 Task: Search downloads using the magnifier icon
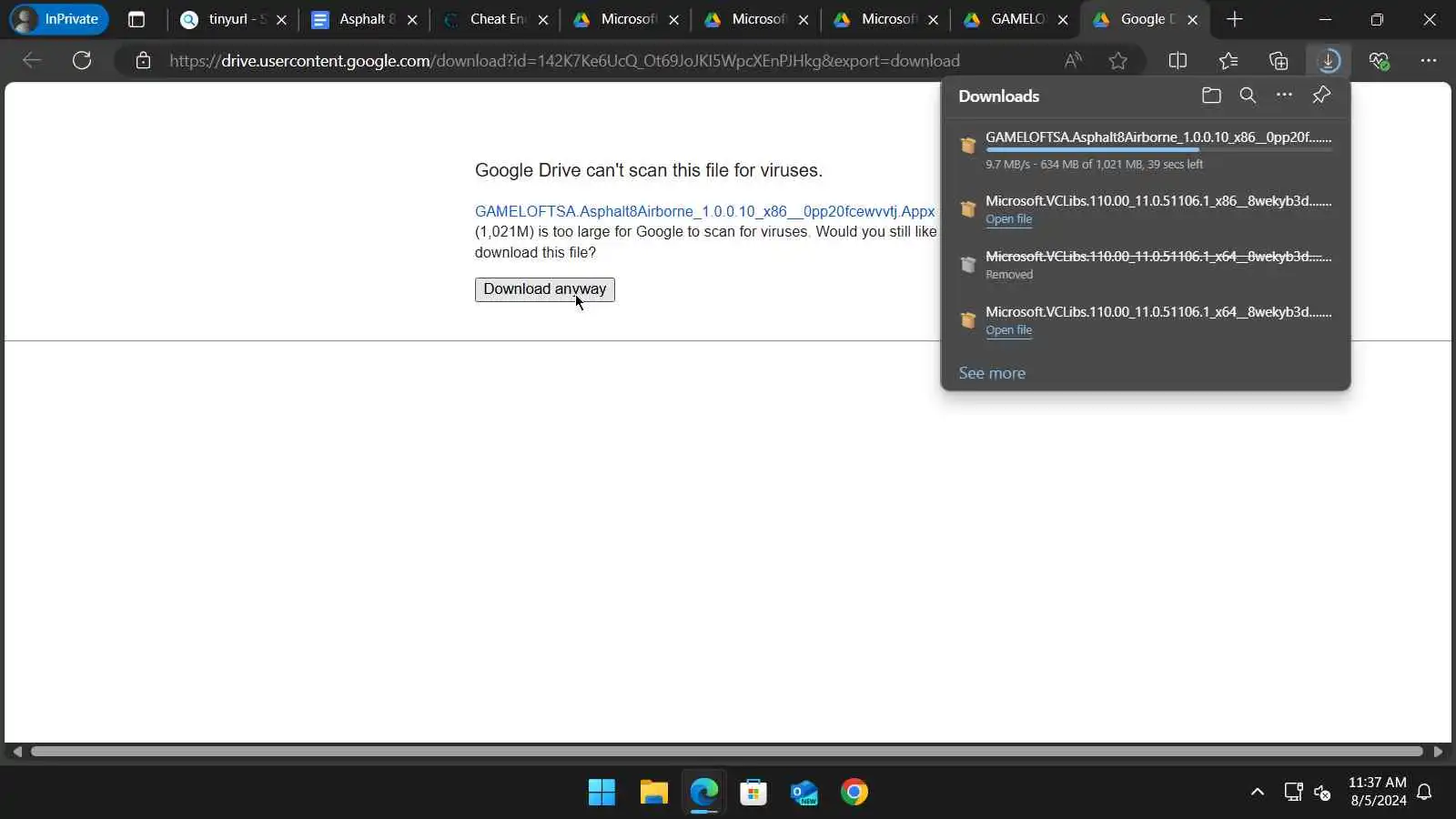point(1248,96)
